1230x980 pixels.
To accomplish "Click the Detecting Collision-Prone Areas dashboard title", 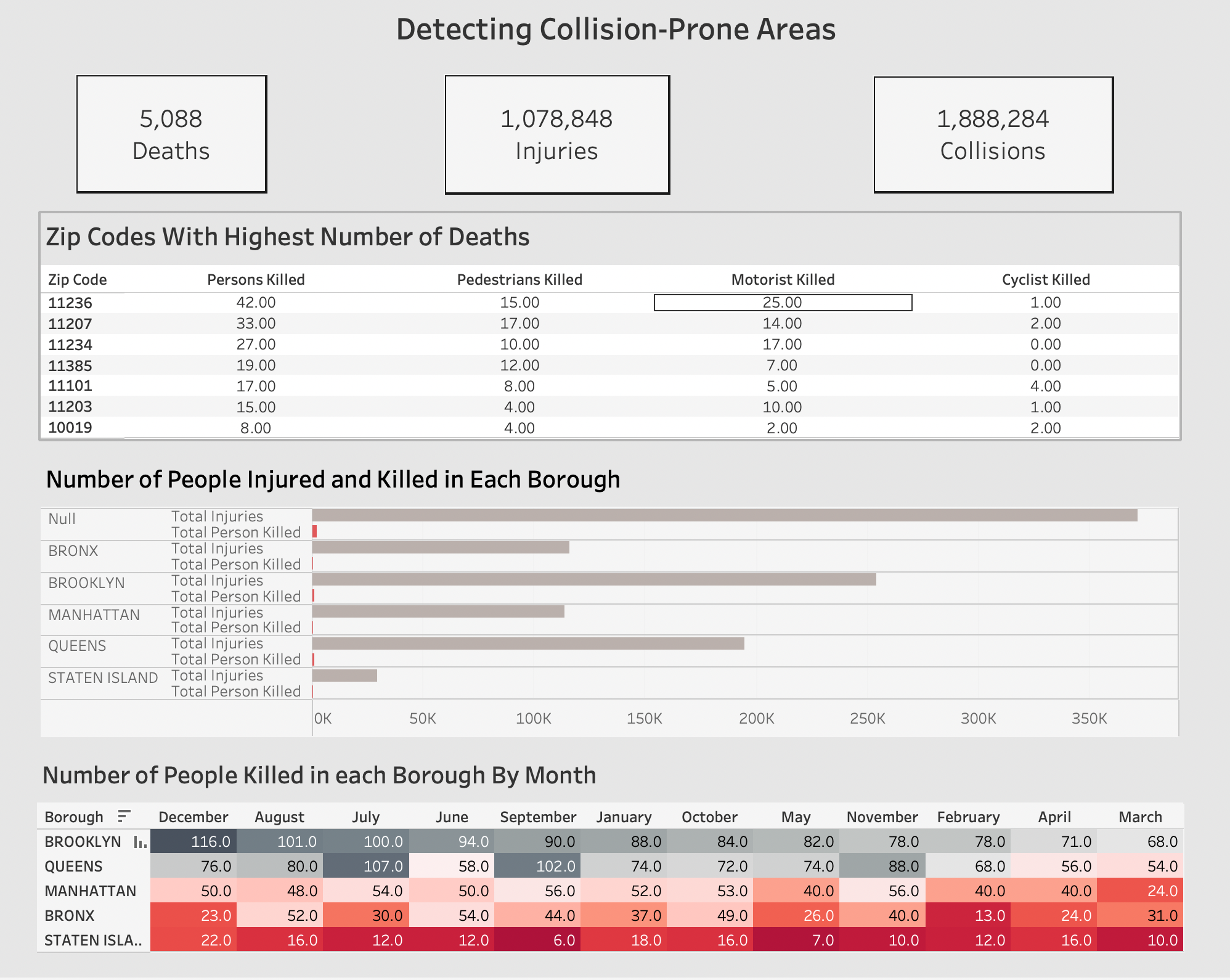I will [616, 29].
